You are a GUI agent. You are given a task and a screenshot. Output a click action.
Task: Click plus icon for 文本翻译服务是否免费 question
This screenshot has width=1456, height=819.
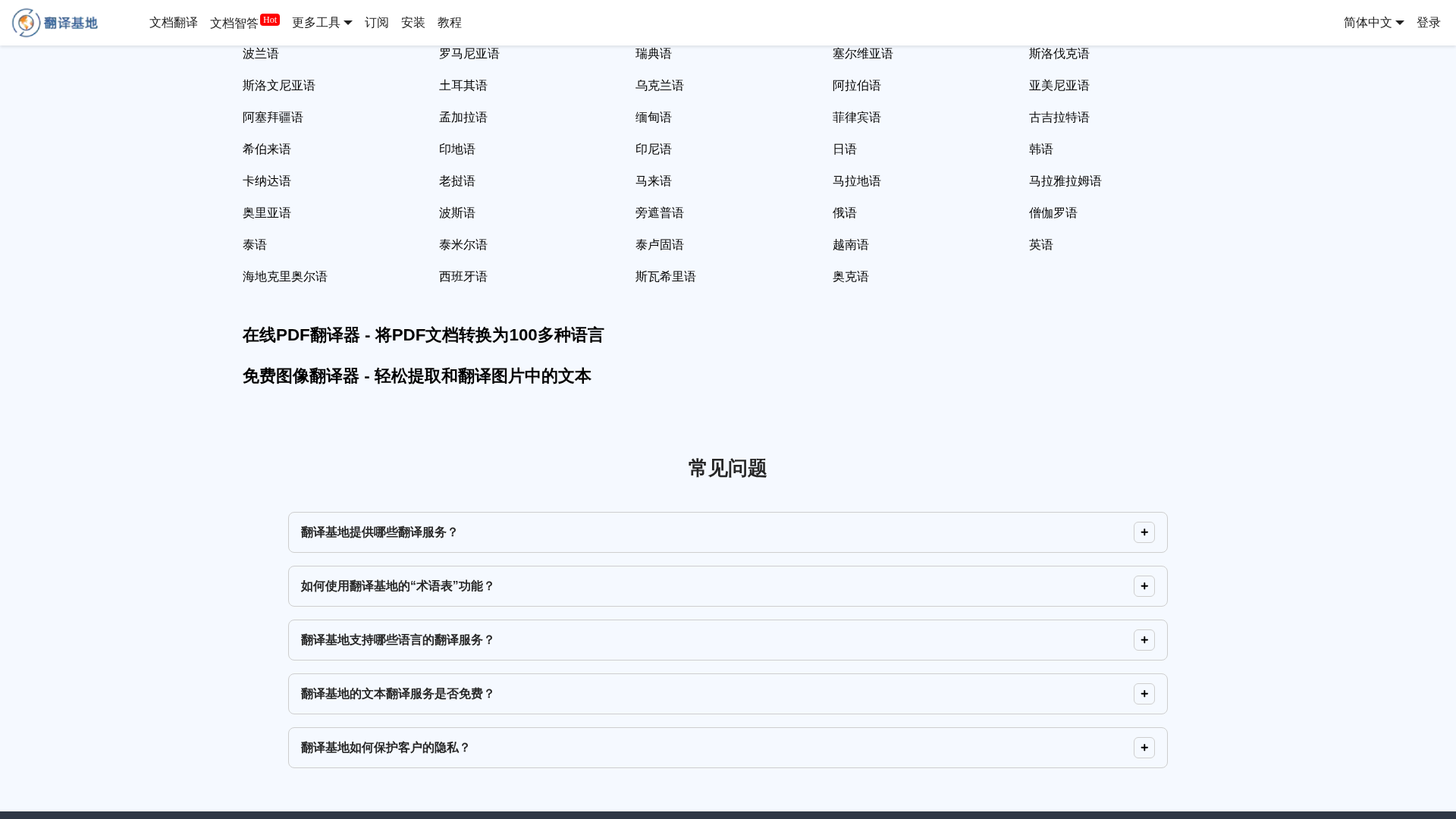[1144, 694]
